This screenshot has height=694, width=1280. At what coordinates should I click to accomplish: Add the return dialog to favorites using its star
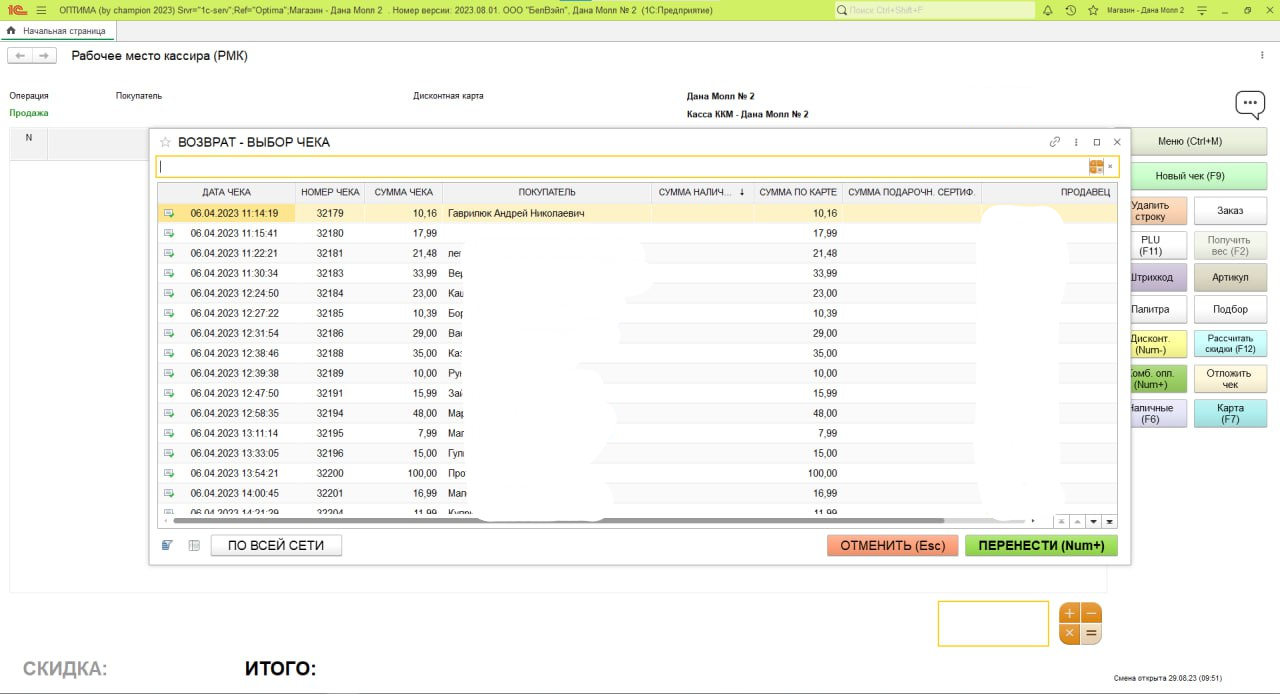(166, 142)
